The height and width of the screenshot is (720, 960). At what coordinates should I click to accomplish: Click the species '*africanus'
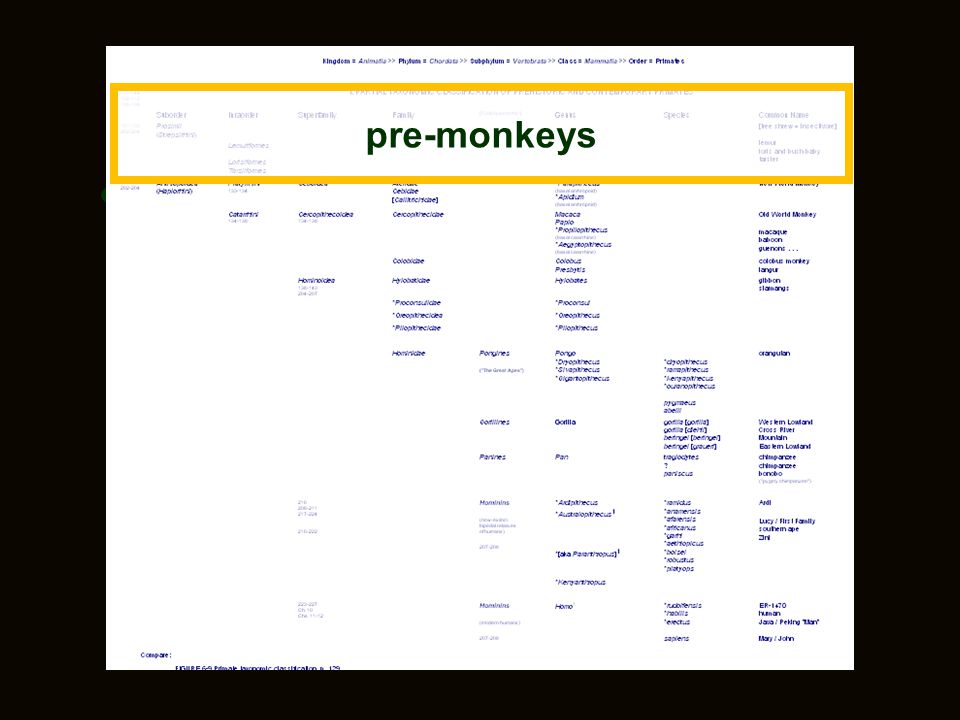[x=680, y=527]
